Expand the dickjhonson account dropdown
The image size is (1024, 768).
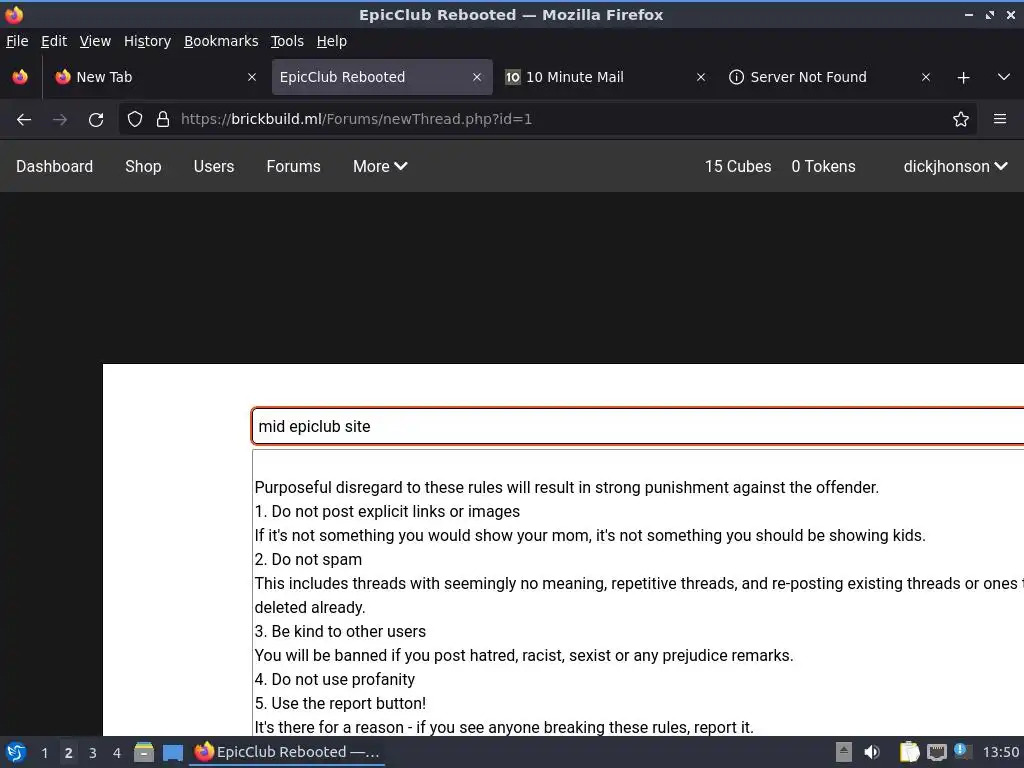point(955,167)
